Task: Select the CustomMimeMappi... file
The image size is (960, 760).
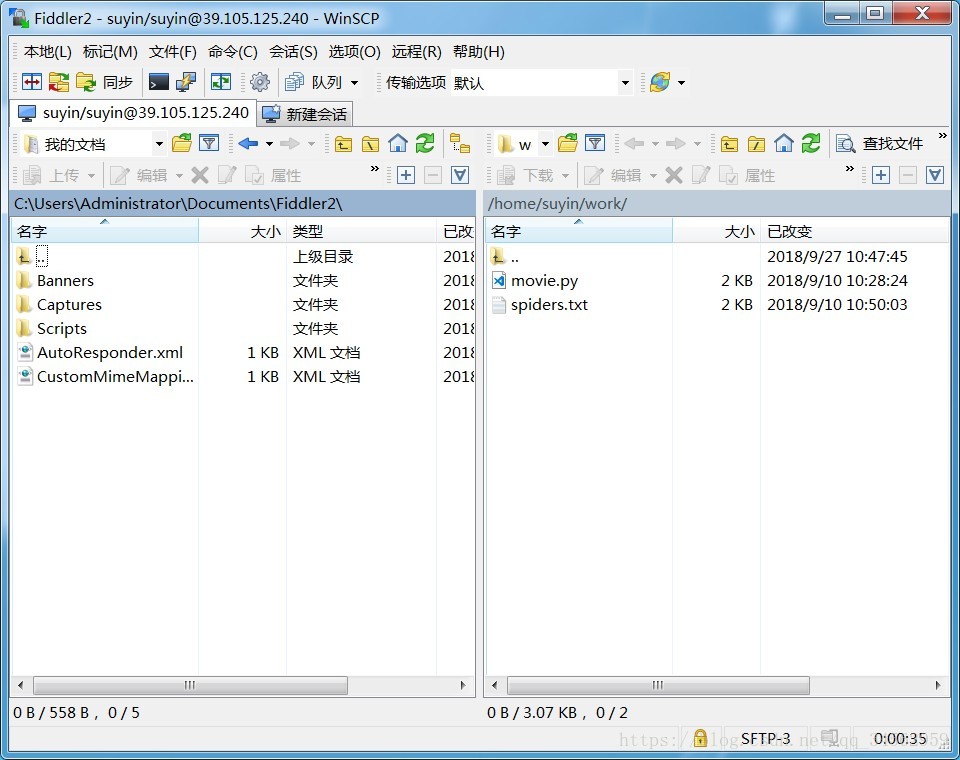Action: 115,376
